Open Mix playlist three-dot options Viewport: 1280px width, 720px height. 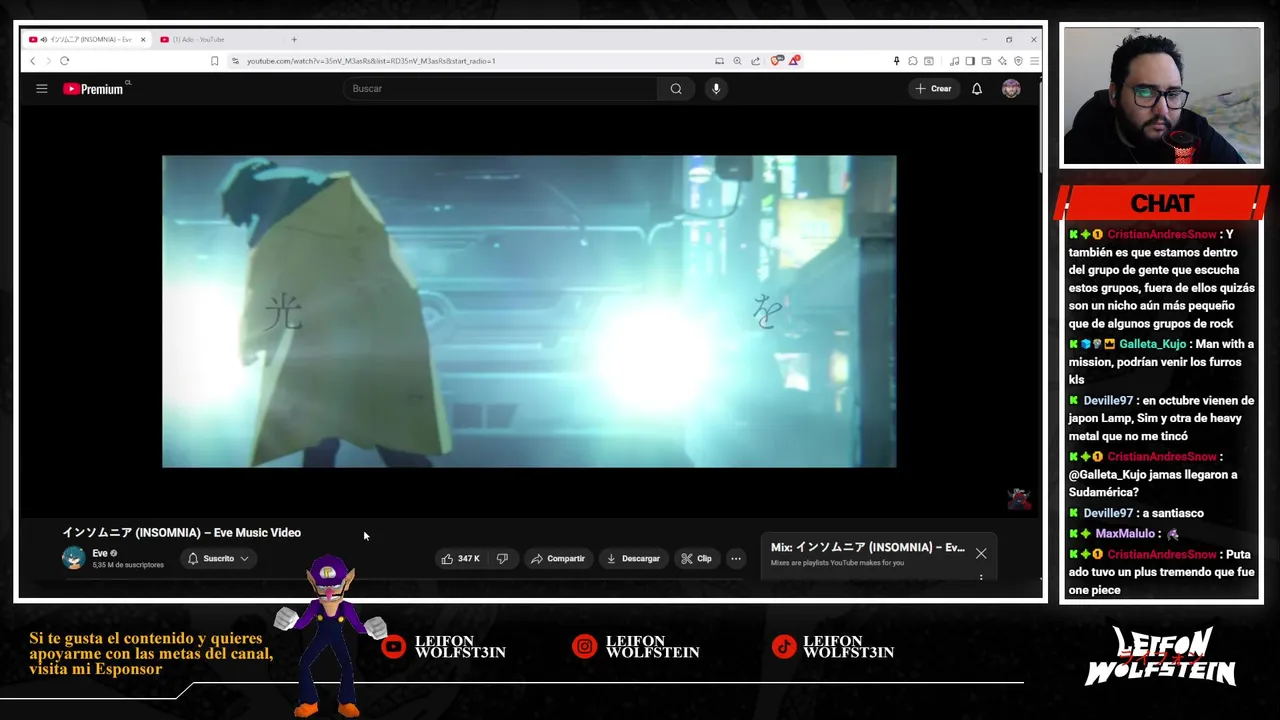tap(981, 577)
